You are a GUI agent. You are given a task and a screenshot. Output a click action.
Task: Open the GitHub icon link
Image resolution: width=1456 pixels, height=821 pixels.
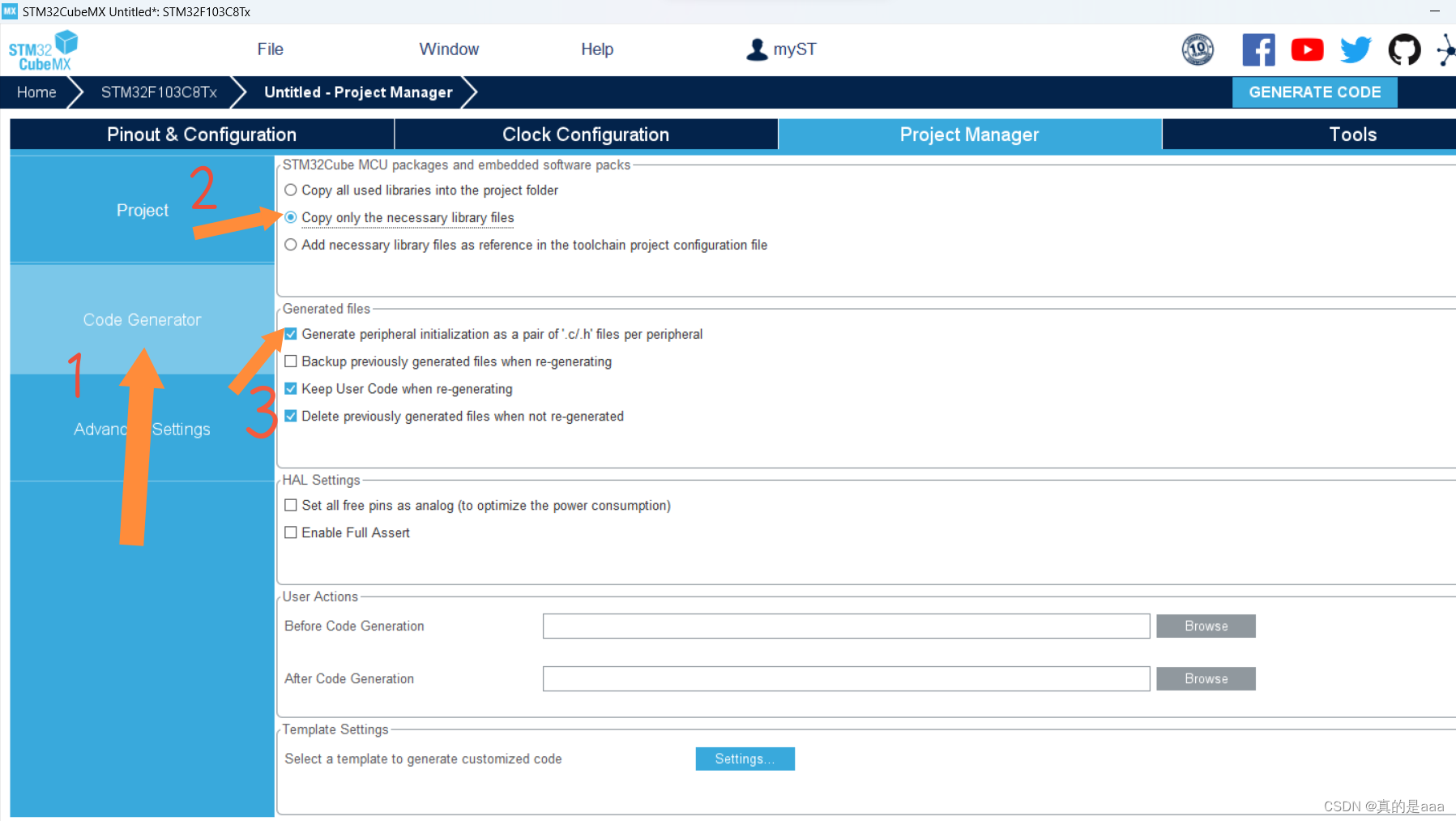[1404, 49]
